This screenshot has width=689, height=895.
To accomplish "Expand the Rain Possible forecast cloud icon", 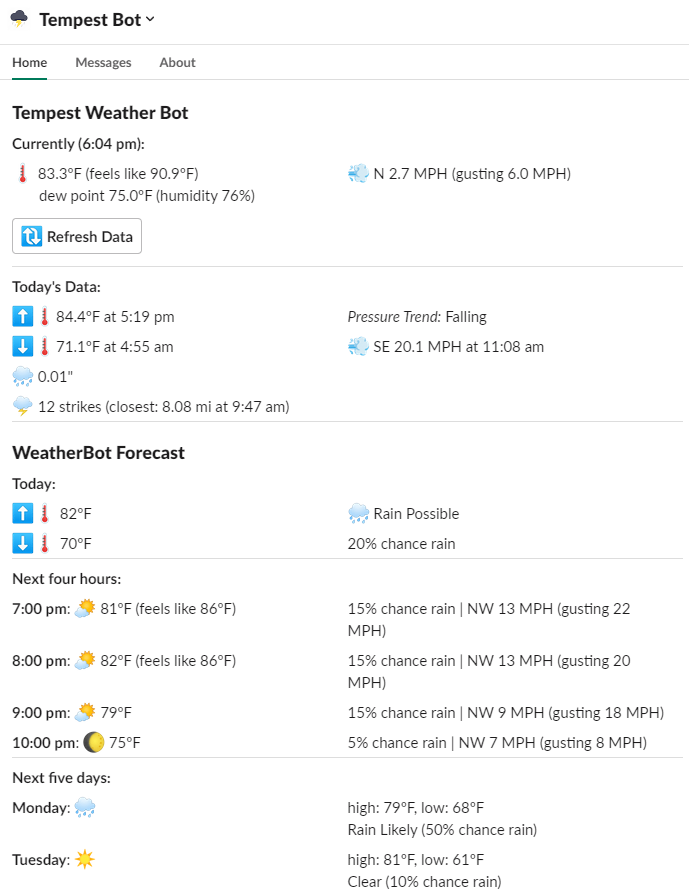I will [358, 513].
